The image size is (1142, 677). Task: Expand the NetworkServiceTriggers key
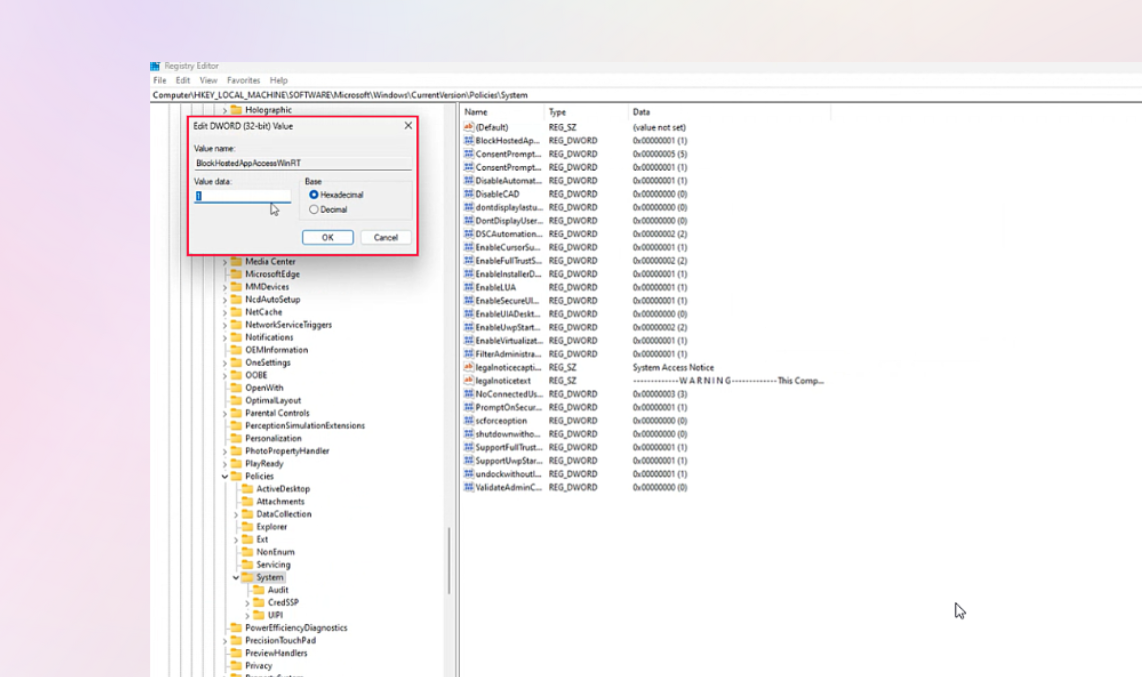click(224, 325)
